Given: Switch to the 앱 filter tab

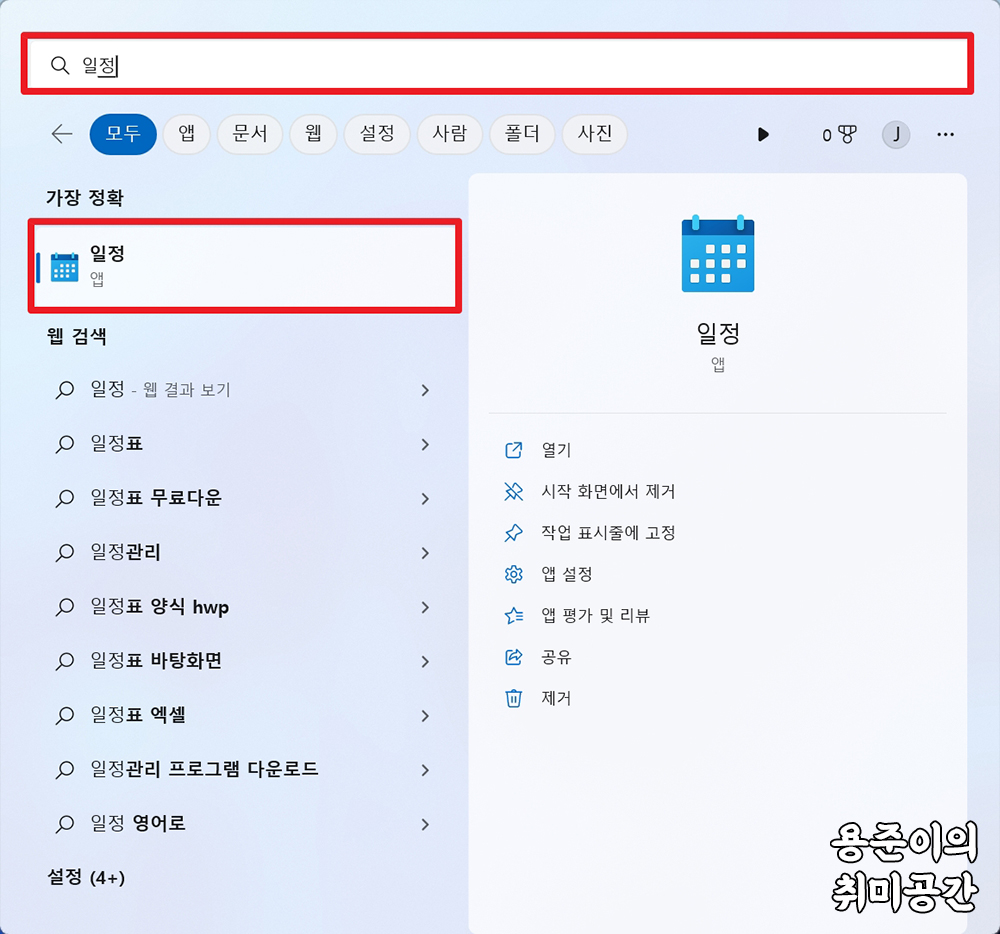Looking at the screenshot, I should click(187, 134).
